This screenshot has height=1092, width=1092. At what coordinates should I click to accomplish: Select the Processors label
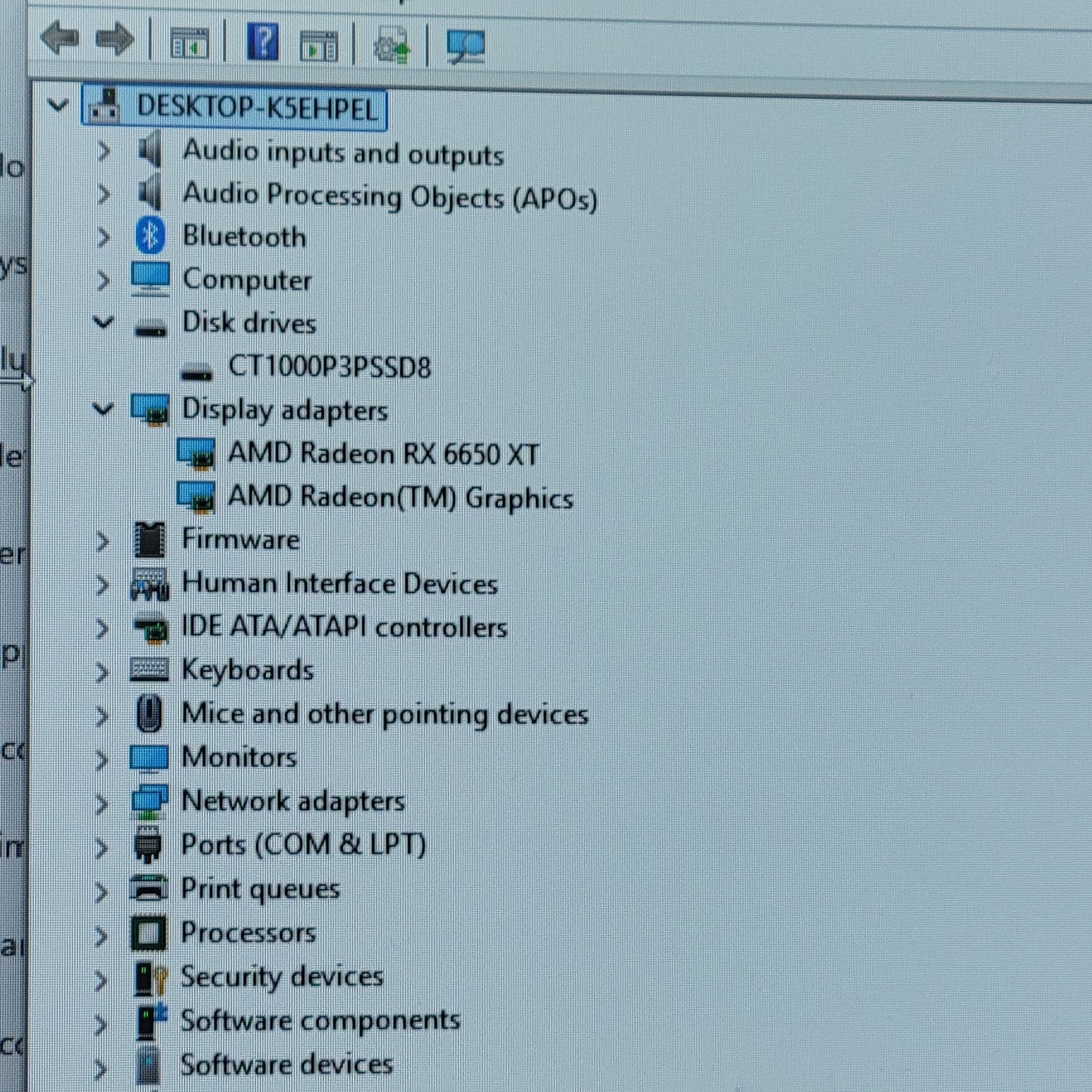(248, 933)
